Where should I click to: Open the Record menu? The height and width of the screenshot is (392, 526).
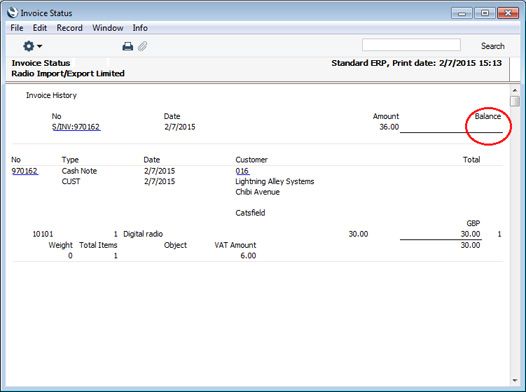point(69,28)
